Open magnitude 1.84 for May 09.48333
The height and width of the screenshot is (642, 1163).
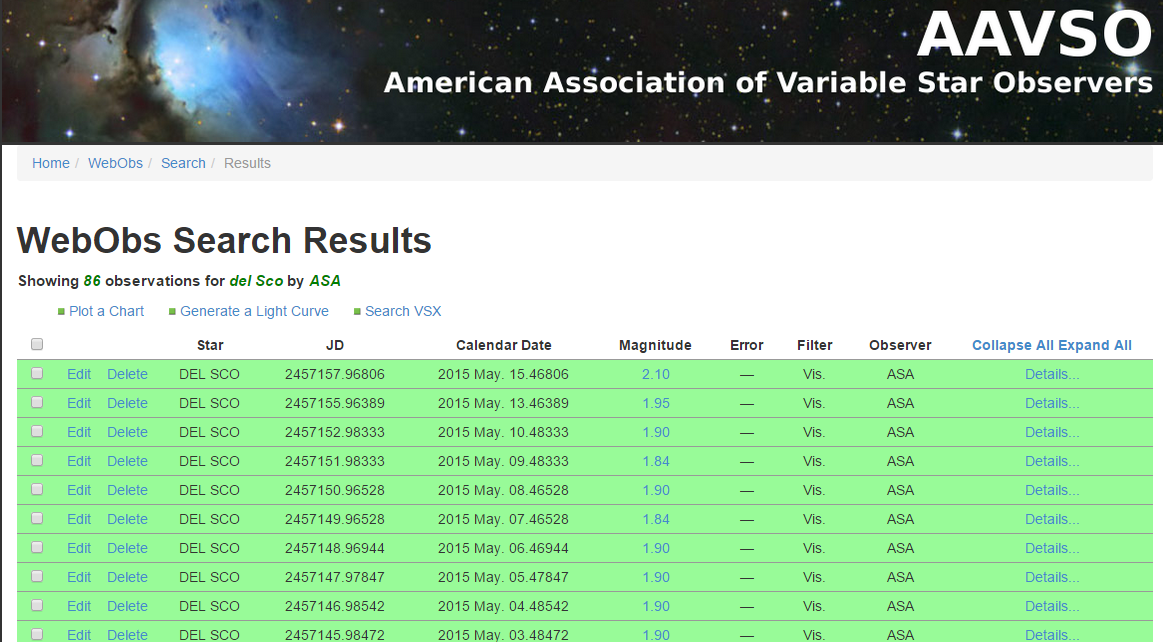(656, 461)
